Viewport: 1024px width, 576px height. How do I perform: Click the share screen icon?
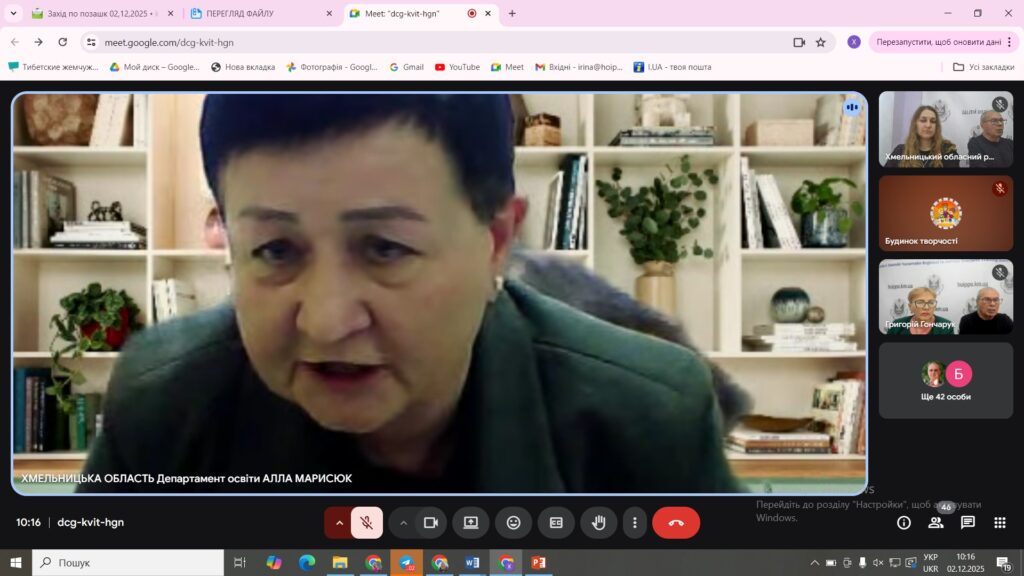[x=471, y=522]
